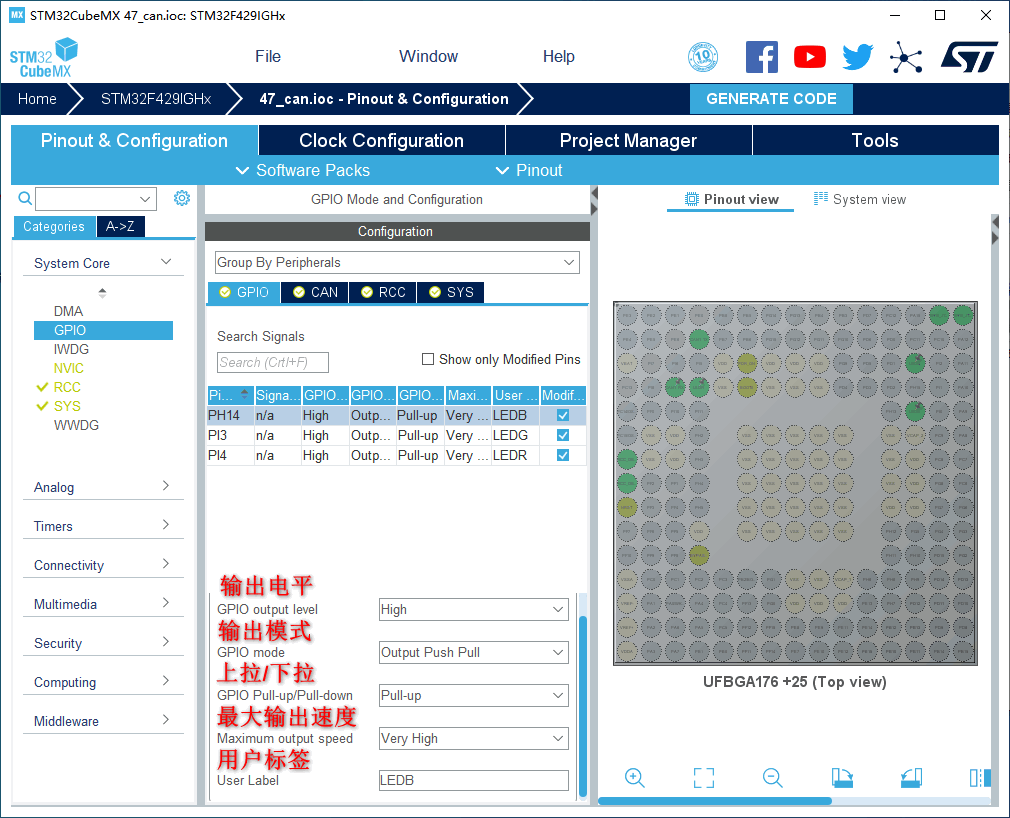1010x818 pixels.
Task: Enable Show only Modified Pins checkbox
Action: click(428, 359)
